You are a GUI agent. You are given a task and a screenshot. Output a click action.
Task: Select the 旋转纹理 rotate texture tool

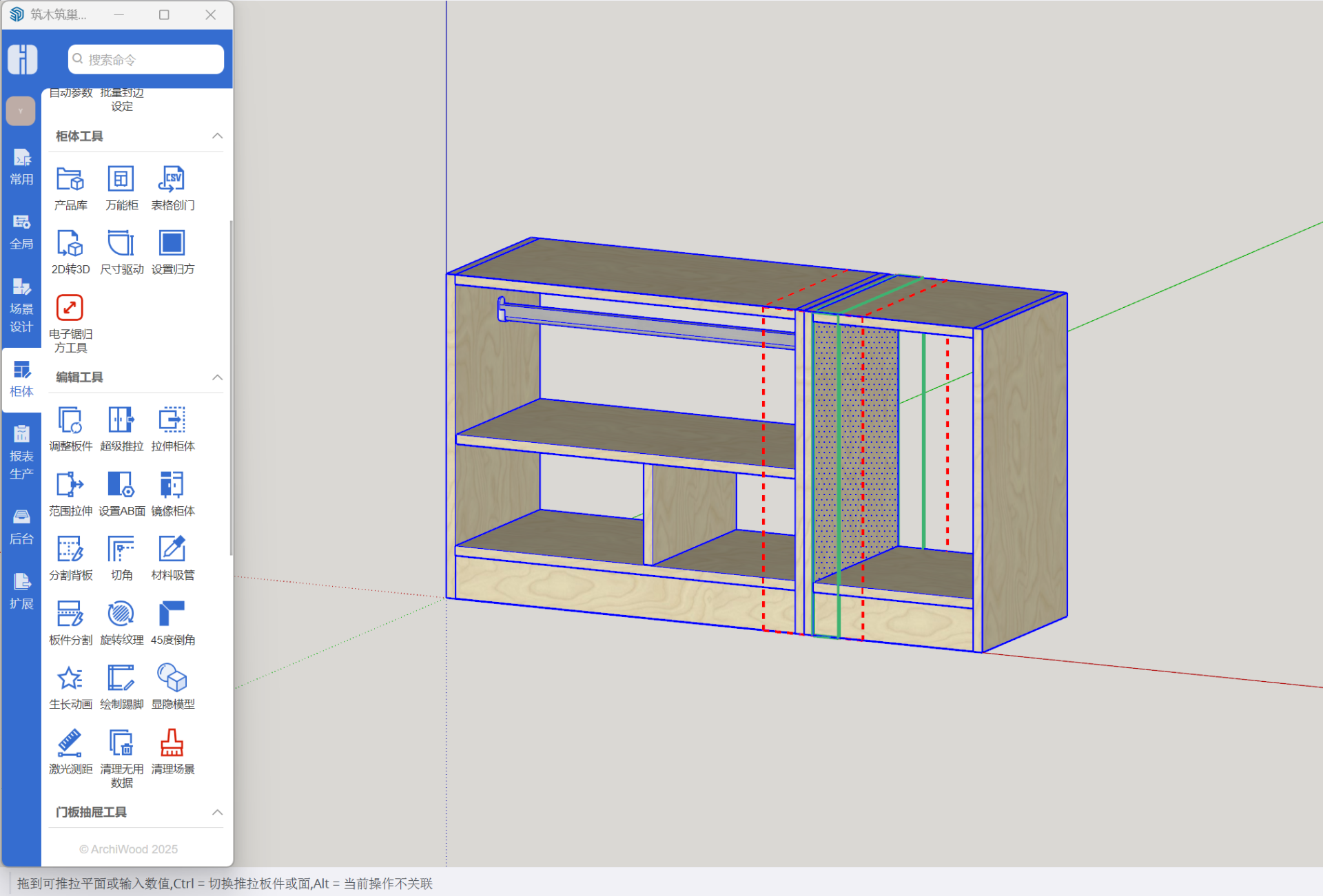tap(121, 614)
